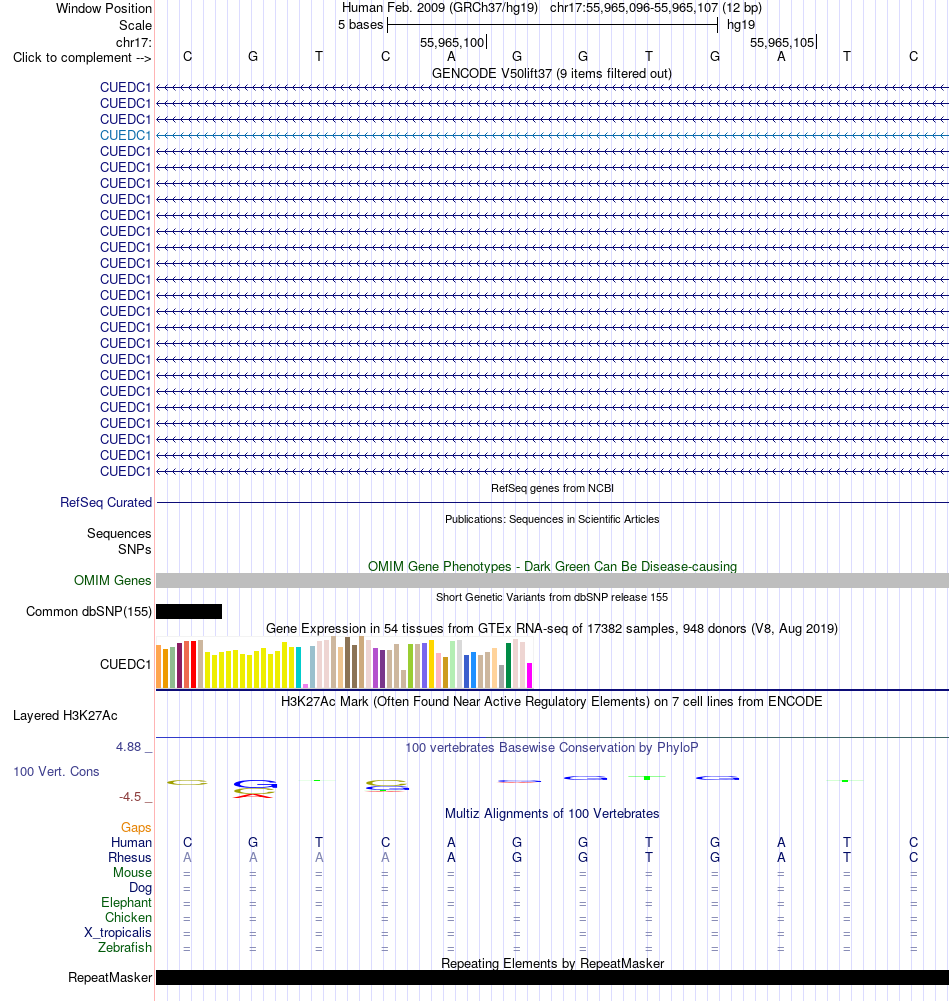Select the light-blue highlighted CUEDC1 transcript label
The width and height of the screenshot is (950, 1001).
(x=125, y=135)
